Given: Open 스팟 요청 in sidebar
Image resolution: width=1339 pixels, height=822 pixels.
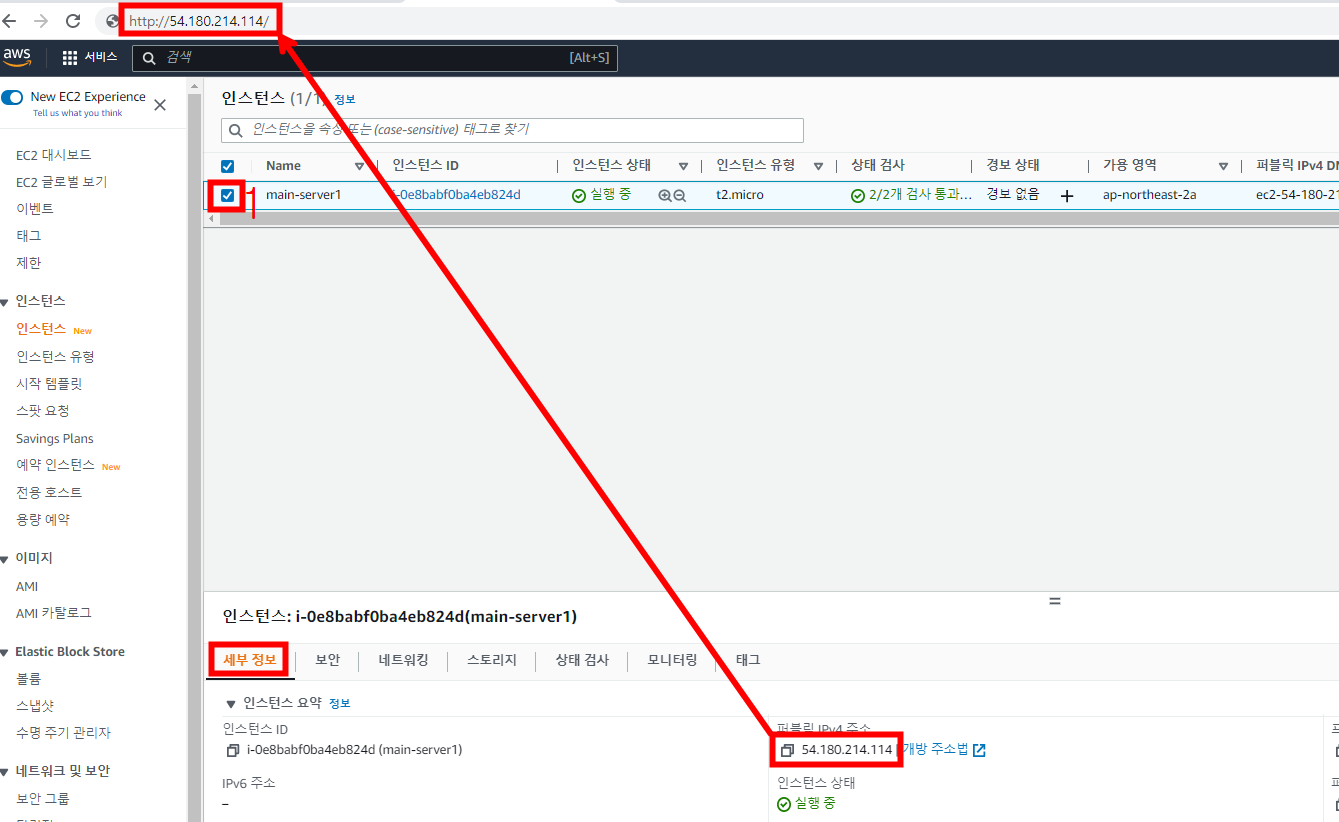Looking at the screenshot, I should point(43,411).
